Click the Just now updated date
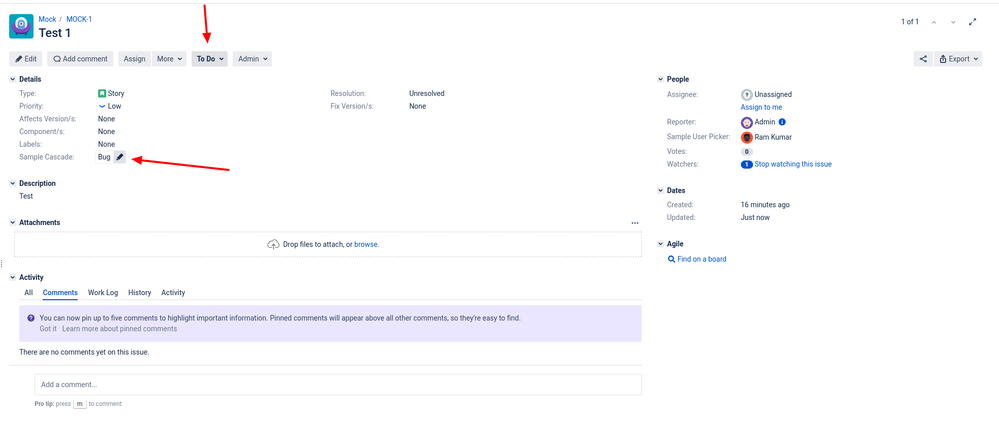Viewport: 999px width, 447px height. tap(755, 218)
